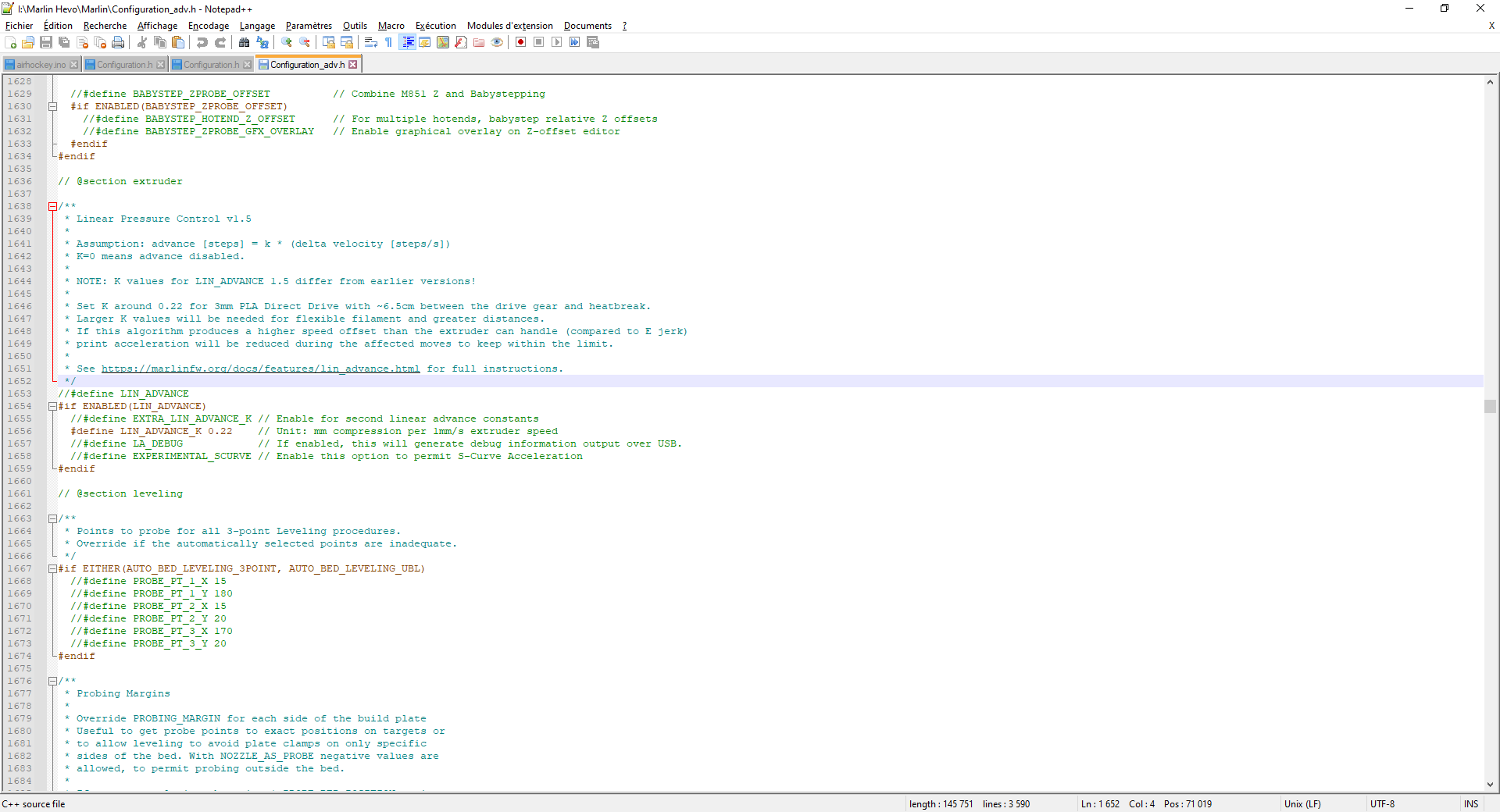Open the Replace dialog from the toolbar
This screenshot has height=812, width=1500.
pos(262,42)
